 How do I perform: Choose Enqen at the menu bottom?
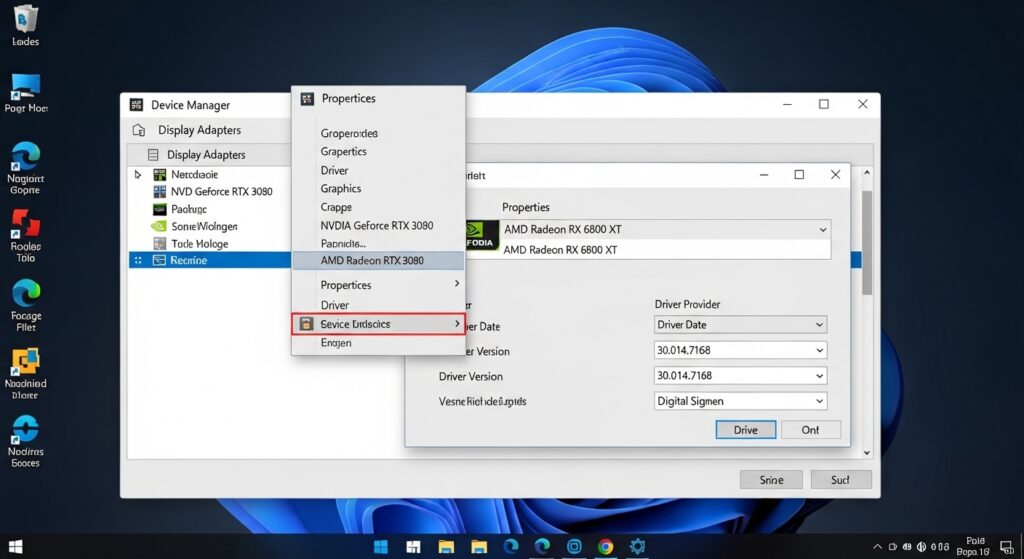tap(336, 342)
